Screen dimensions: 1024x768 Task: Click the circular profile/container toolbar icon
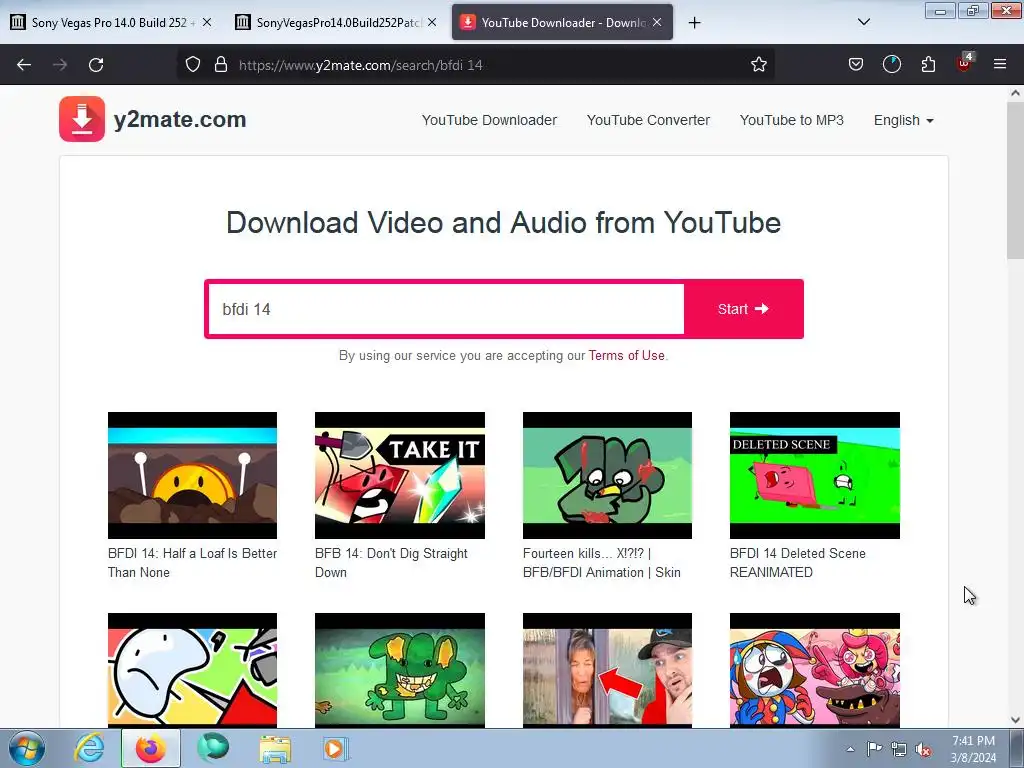(891, 64)
